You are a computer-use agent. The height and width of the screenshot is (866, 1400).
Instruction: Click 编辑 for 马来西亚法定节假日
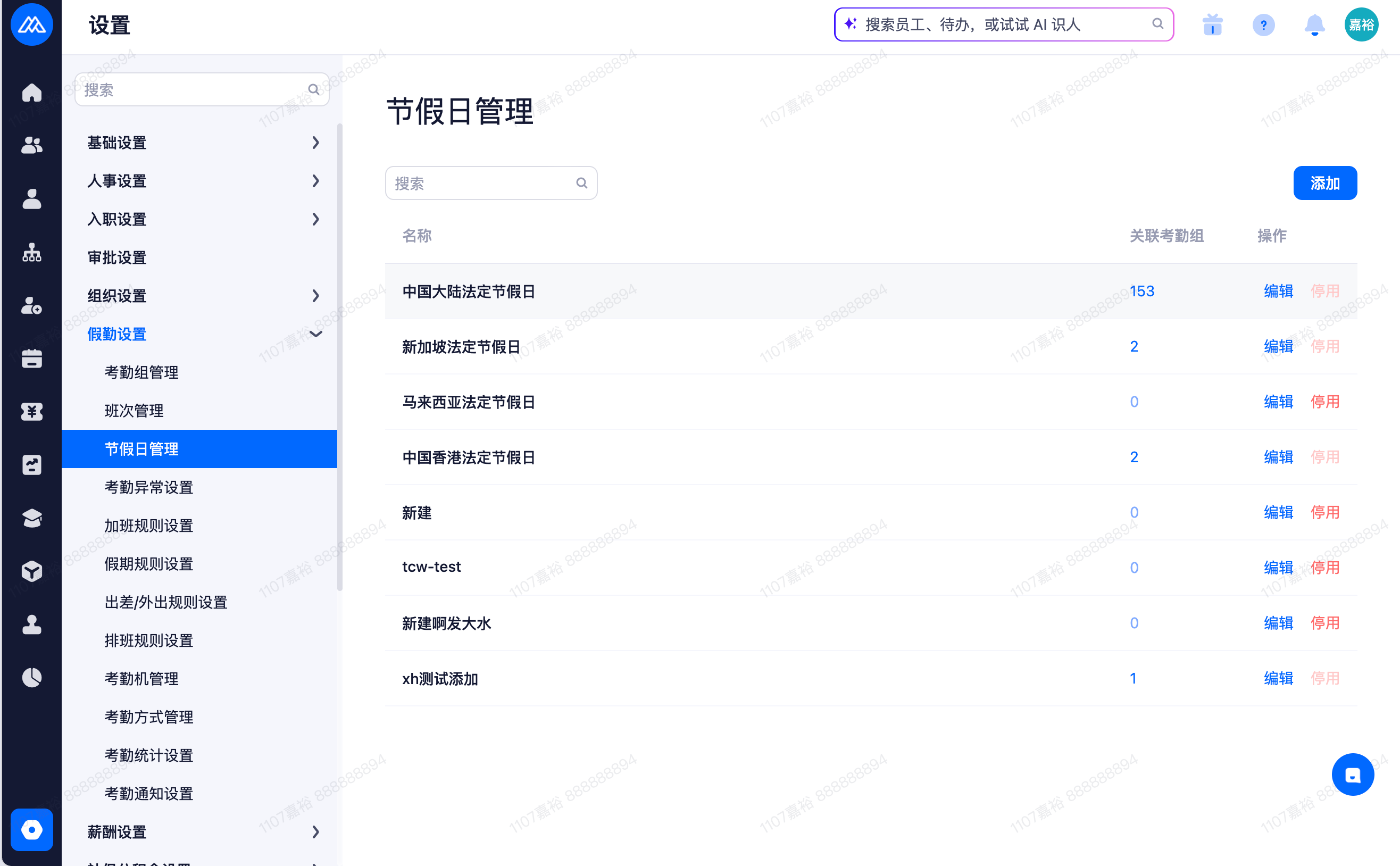pyautogui.click(x=1278, y=402)
